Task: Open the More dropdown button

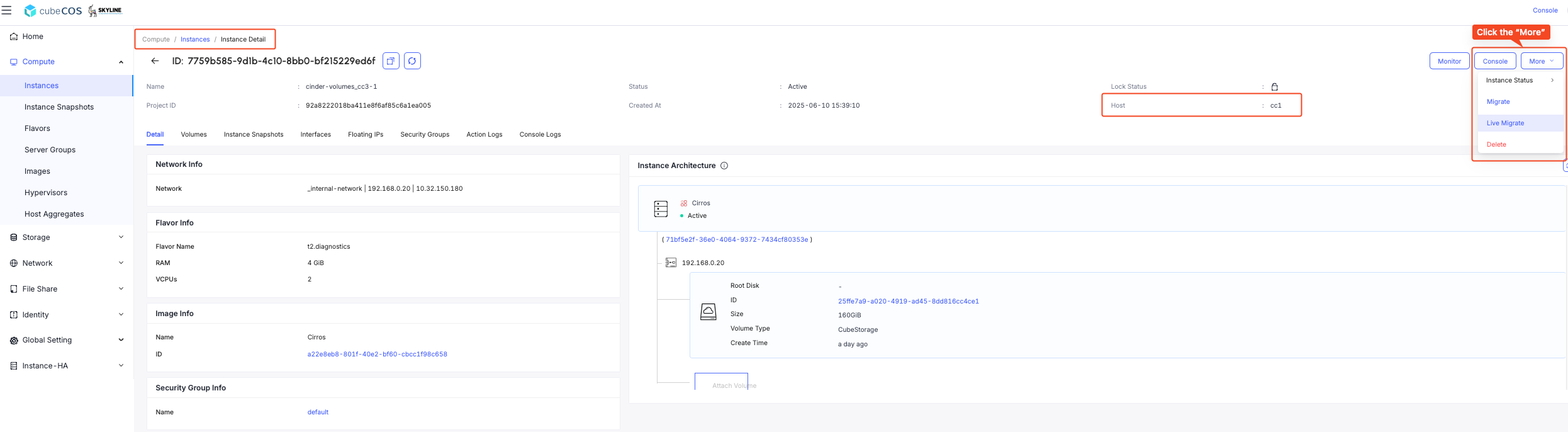Action: 1542,61
